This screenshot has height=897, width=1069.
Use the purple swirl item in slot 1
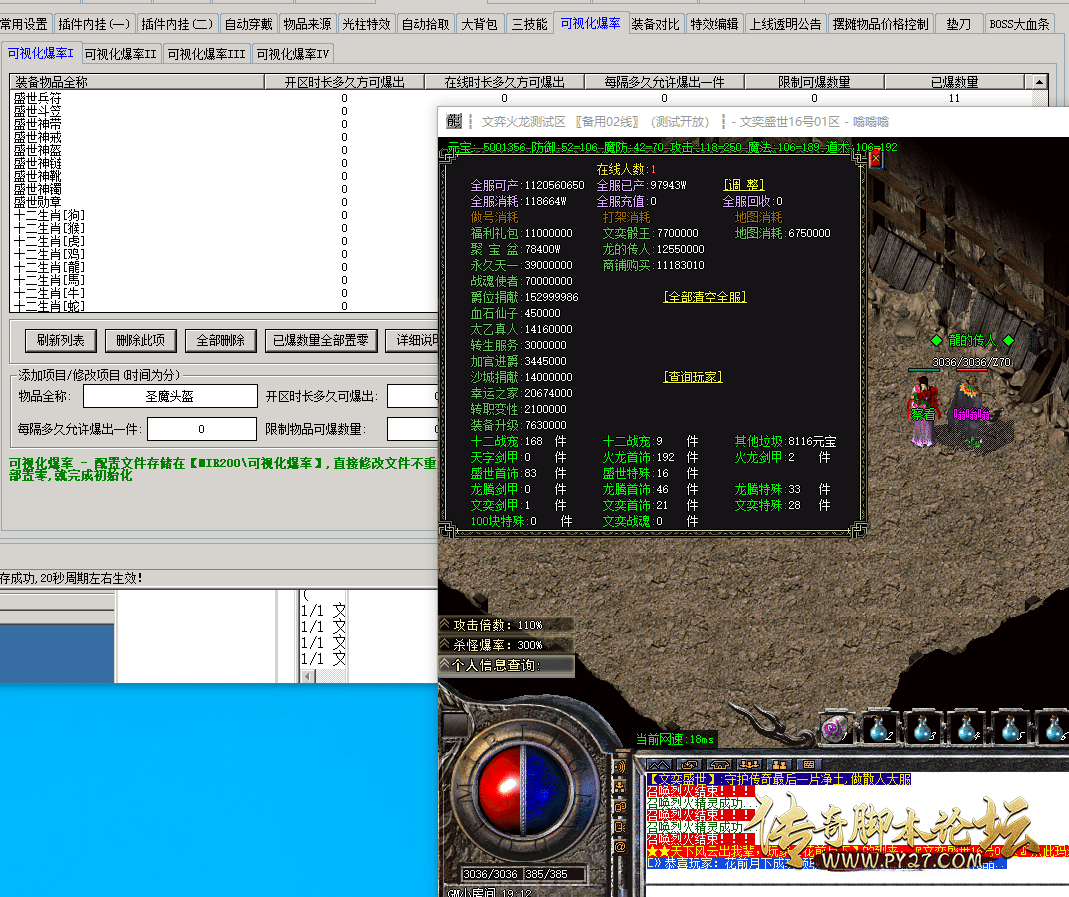[x=834, y=728]
